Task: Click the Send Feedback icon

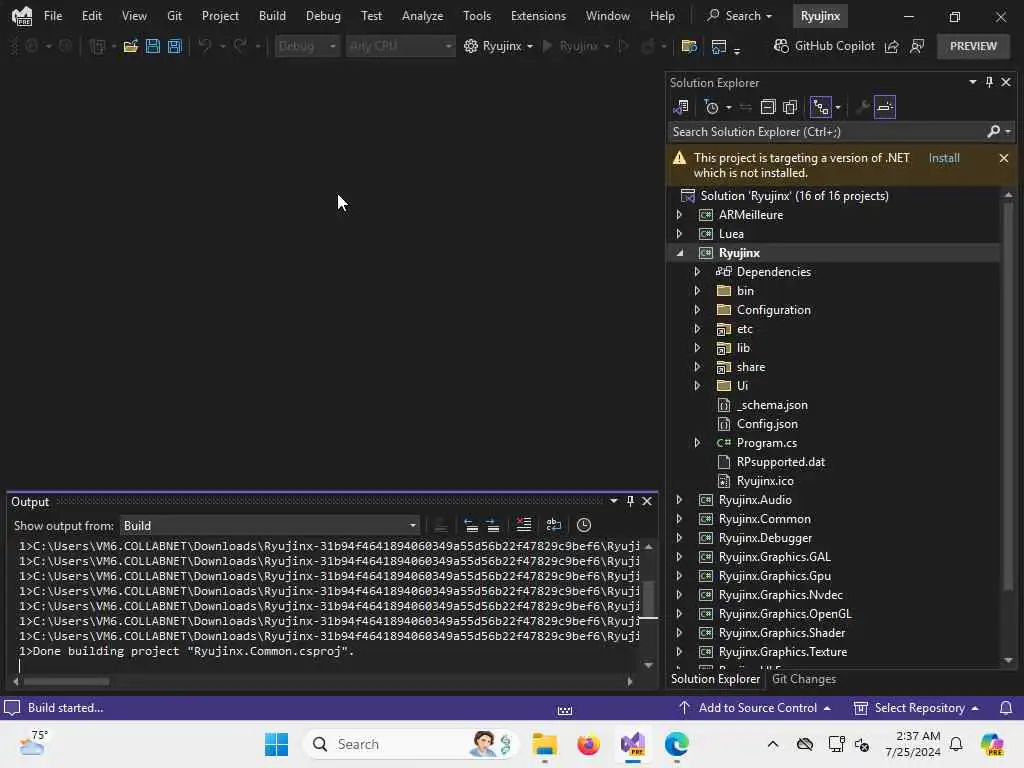Action: pyautogui.click(x=917, y=46)
